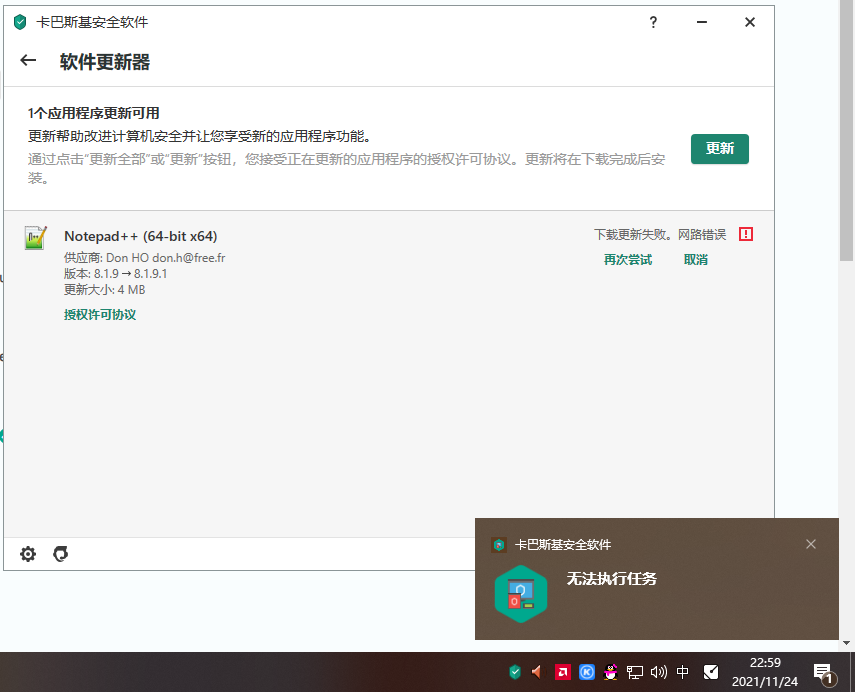Click the version text 8.1.9 → 8.1.9.1
Screen dimensions: 855x692
(x=116, y=274)
